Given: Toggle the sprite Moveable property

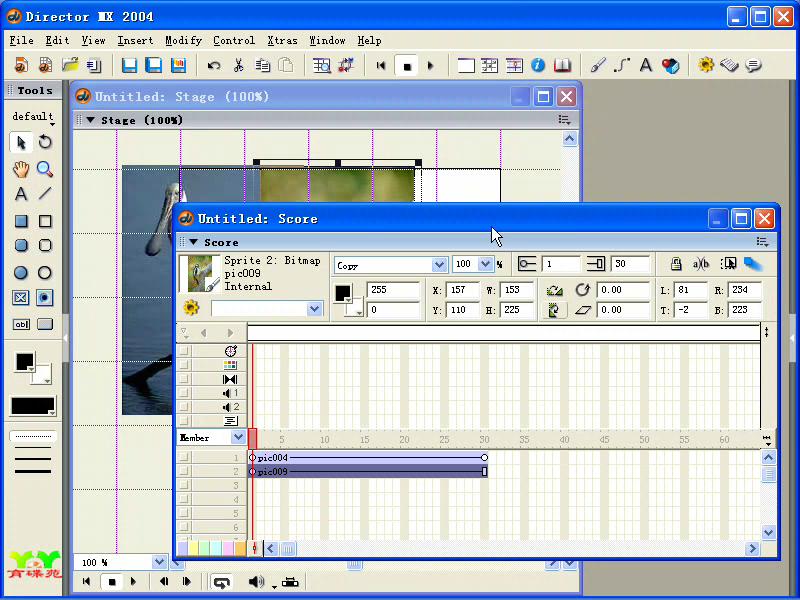Looking at the screenshot, I should (728, 264).
